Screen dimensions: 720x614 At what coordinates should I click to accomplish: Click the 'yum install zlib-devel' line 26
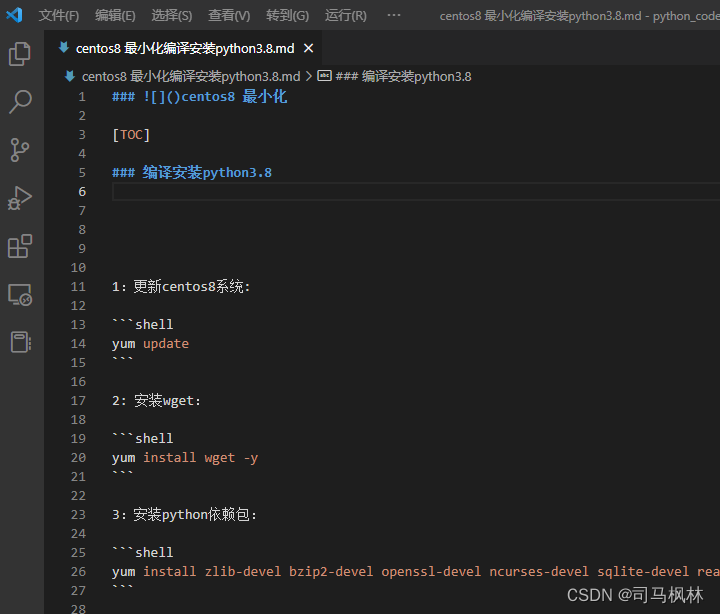(416, 571)
